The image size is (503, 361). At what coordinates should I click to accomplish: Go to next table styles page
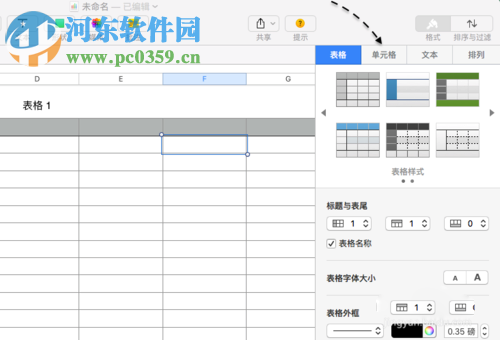pos(492,113)
